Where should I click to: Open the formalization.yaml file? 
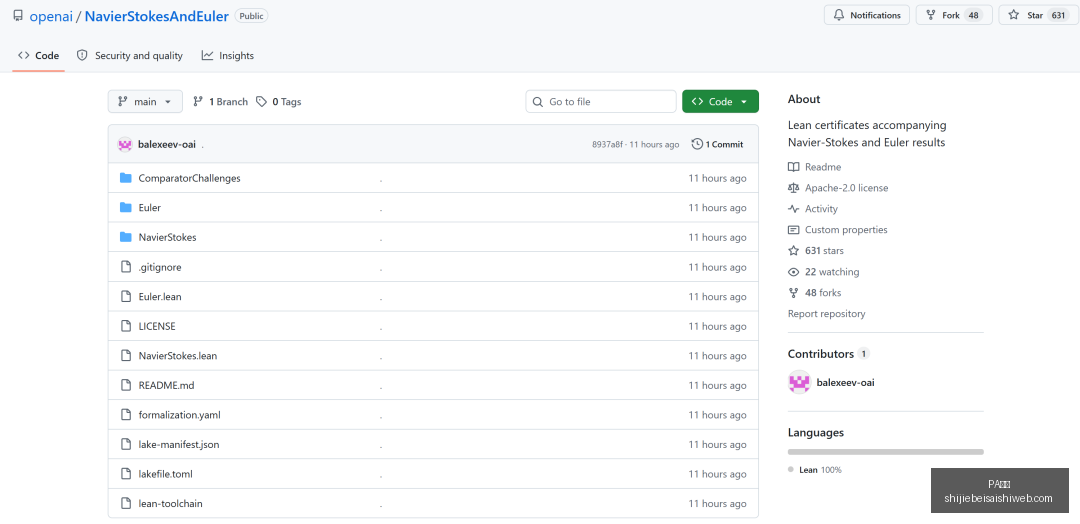[x=179, y=415]
